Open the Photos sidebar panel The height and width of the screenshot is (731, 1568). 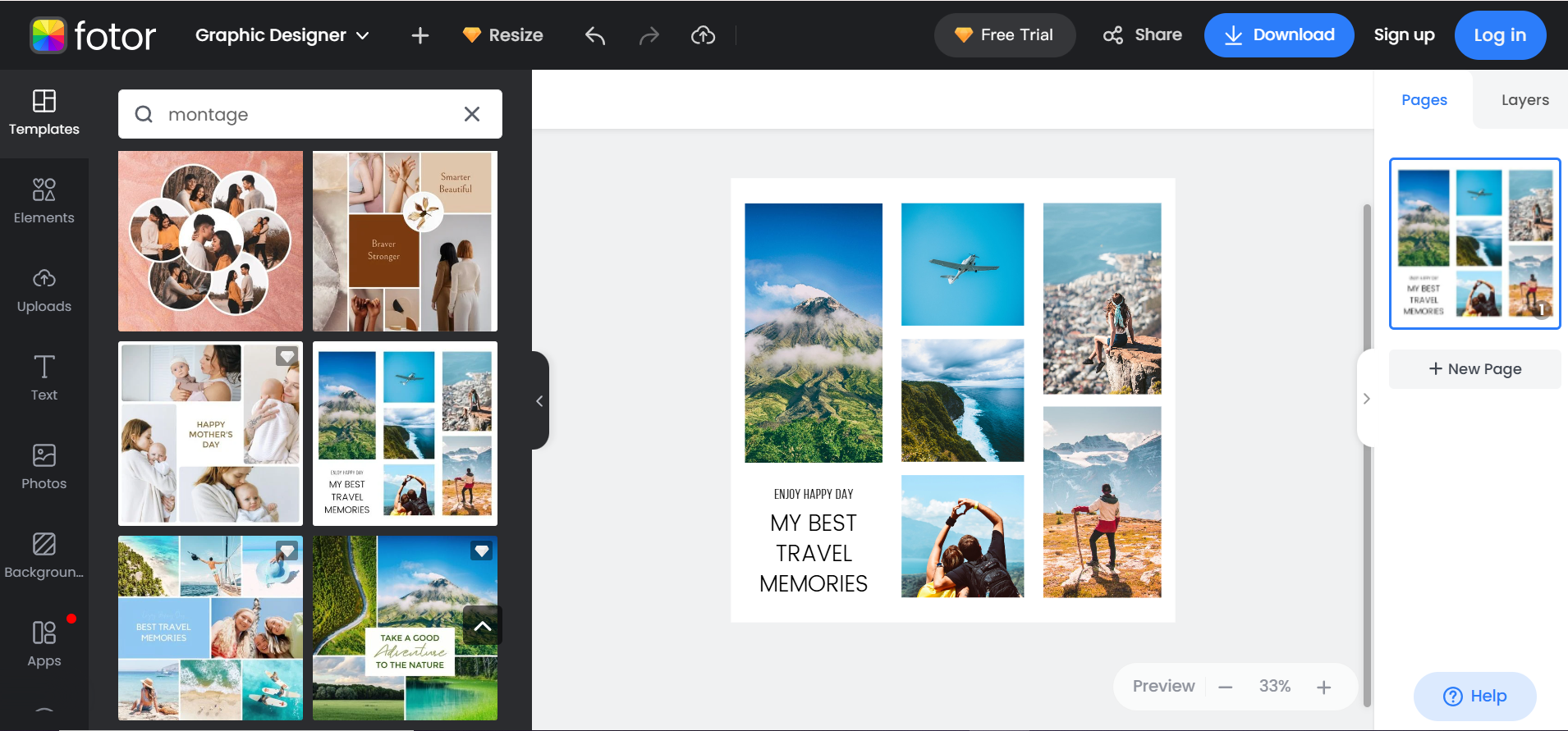(x=44, y=468)
